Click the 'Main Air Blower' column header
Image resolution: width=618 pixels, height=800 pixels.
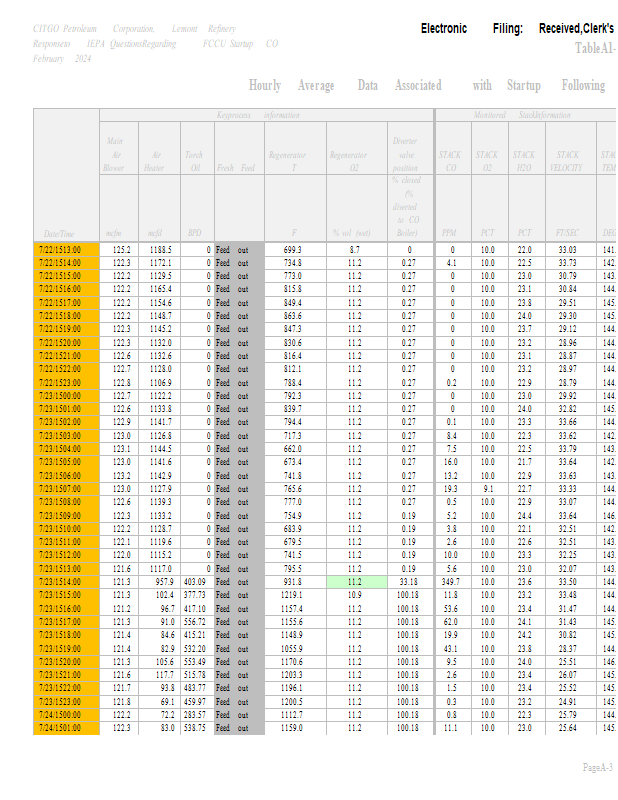(x=114, y=154)
